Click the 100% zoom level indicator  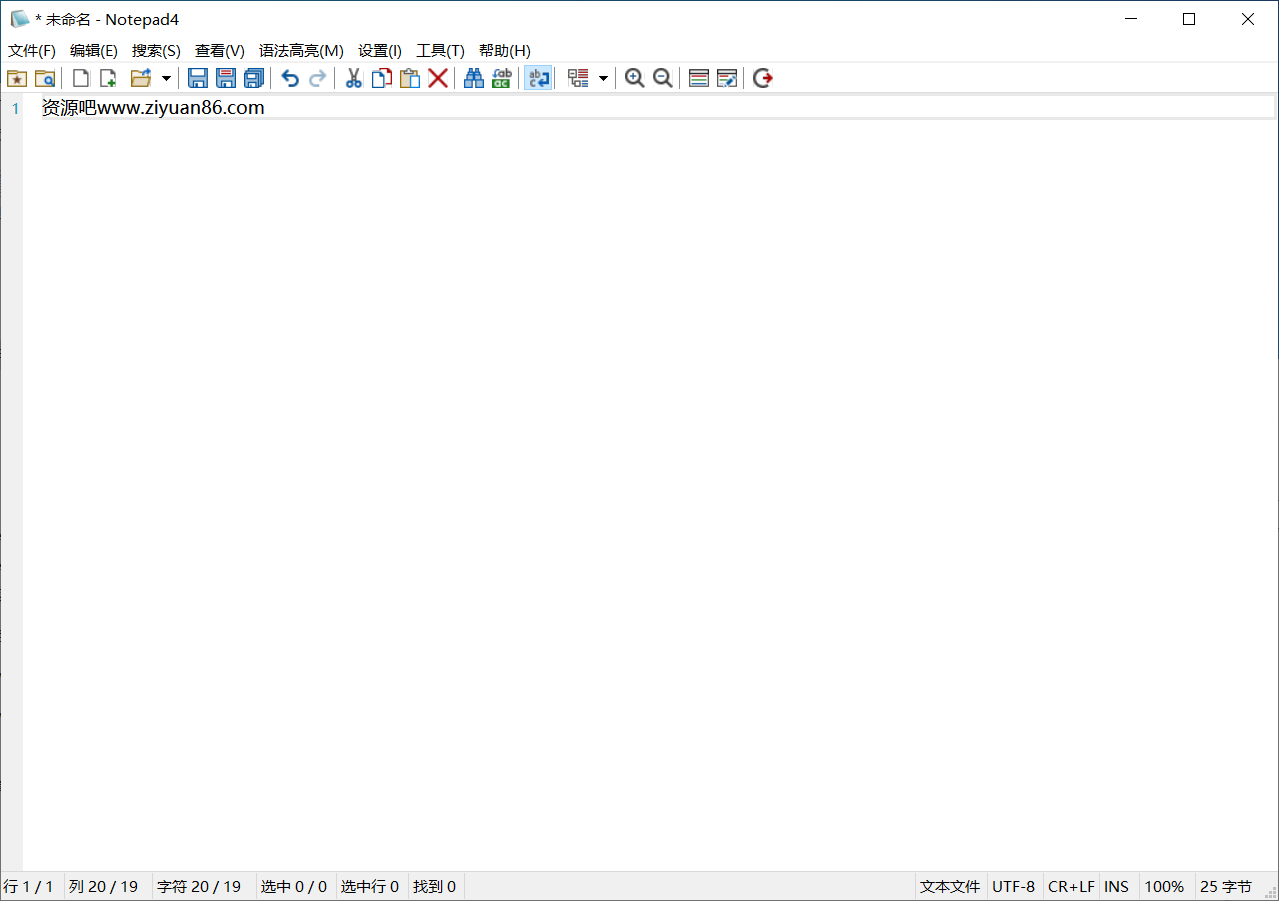(x=1164, y=886)
